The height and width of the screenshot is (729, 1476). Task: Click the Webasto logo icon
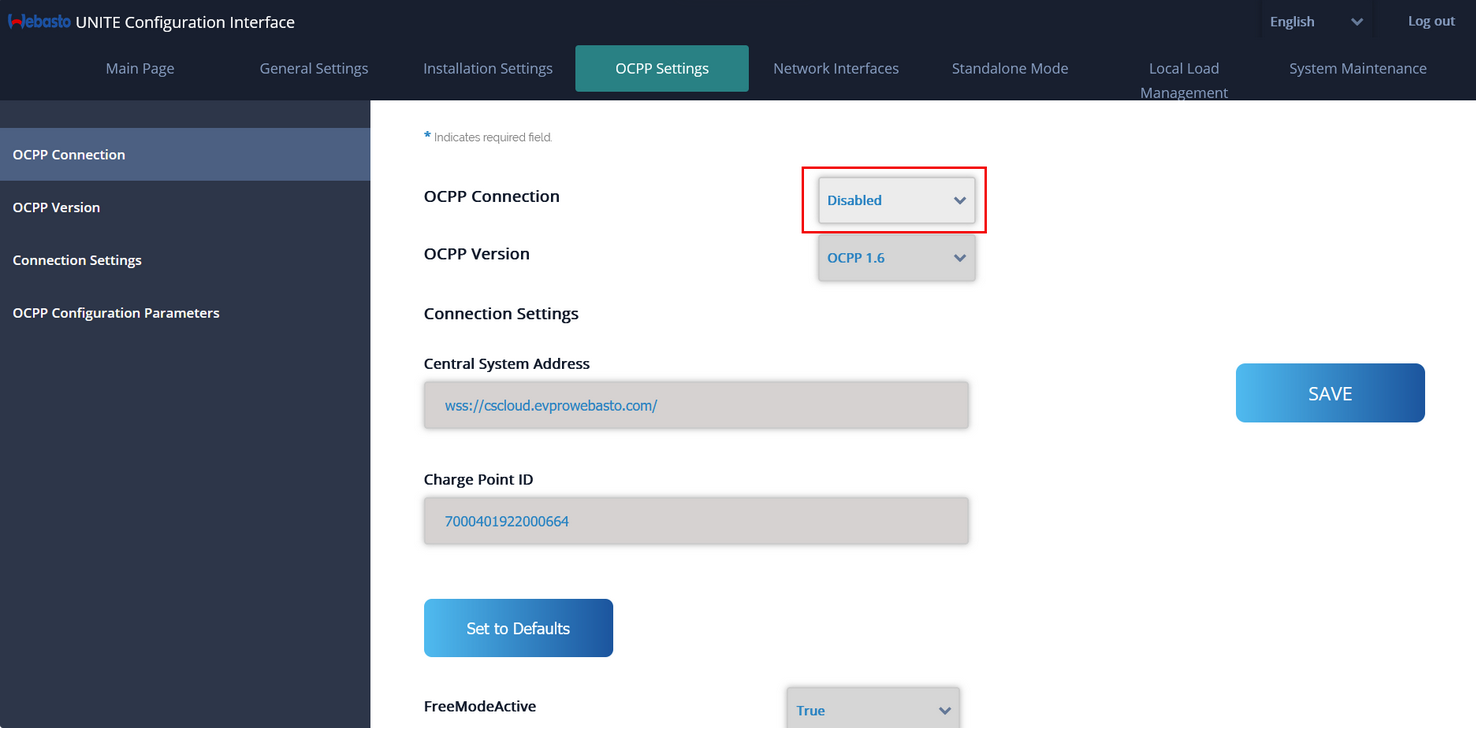[39, 22]
